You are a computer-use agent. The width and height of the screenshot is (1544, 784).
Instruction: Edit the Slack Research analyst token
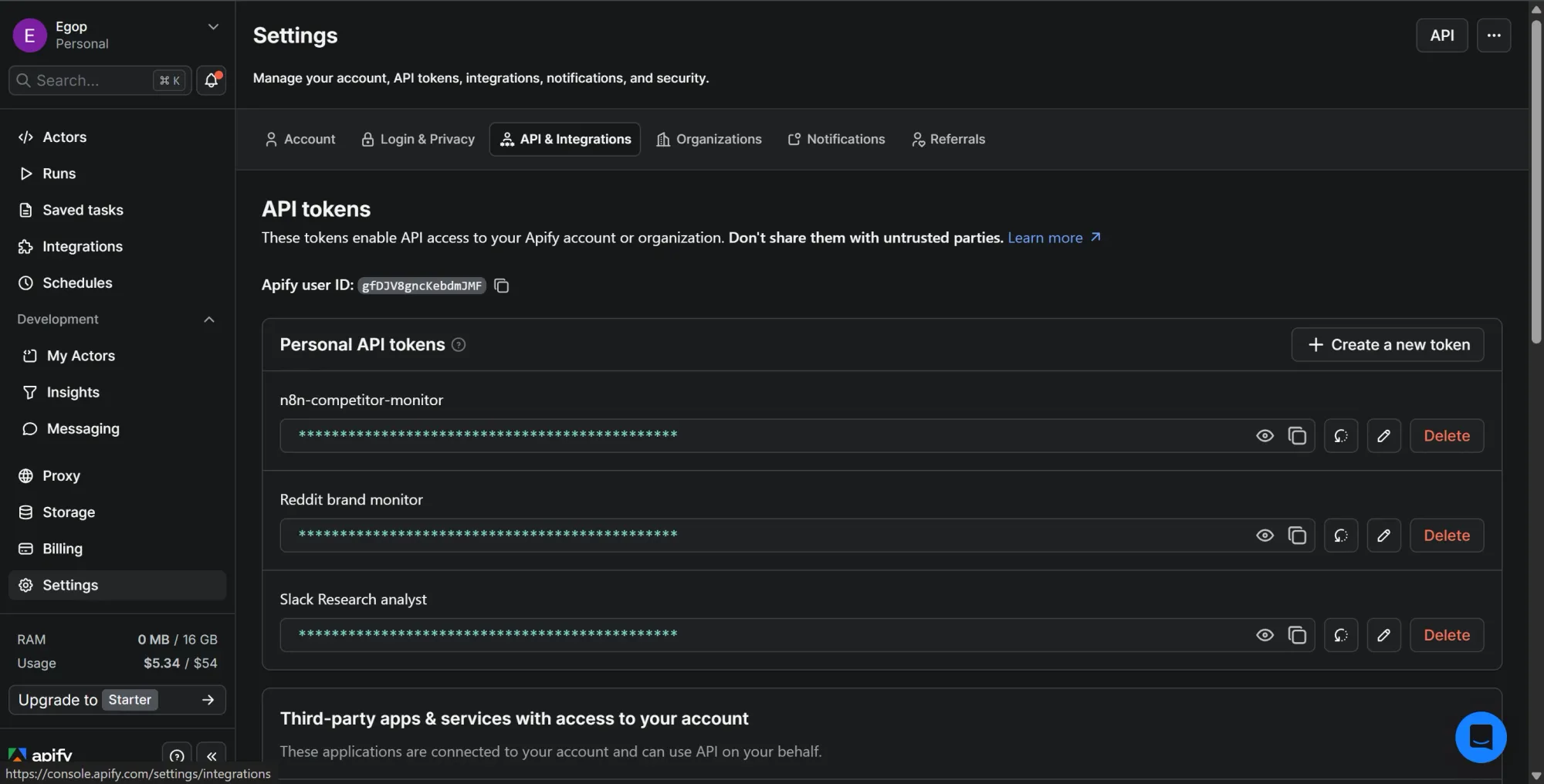[x=1383, y=635]
